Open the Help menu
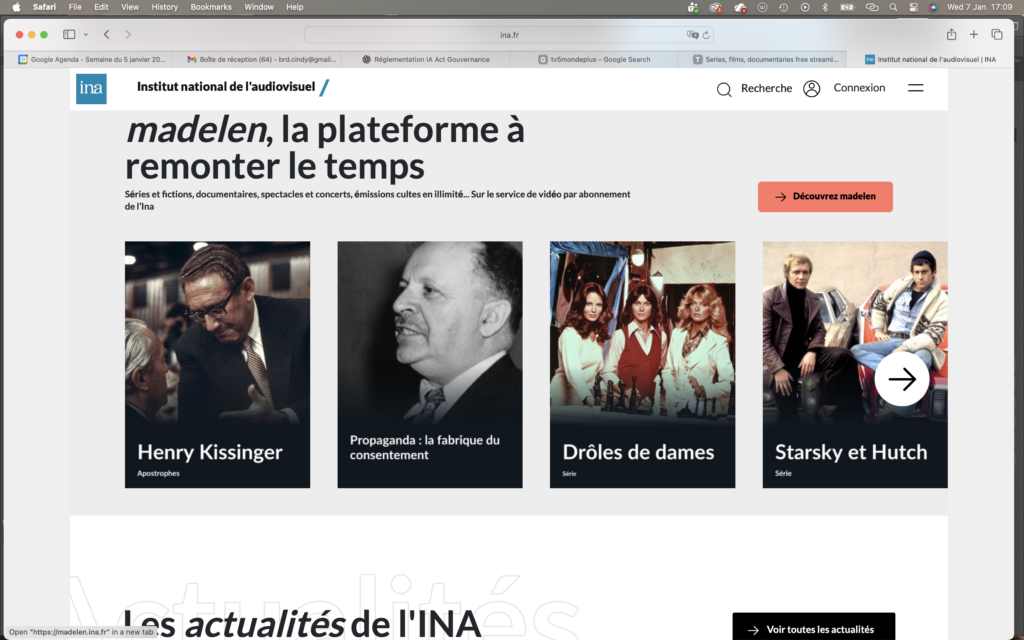1024x640 pixels. click(x=295, y=7)
